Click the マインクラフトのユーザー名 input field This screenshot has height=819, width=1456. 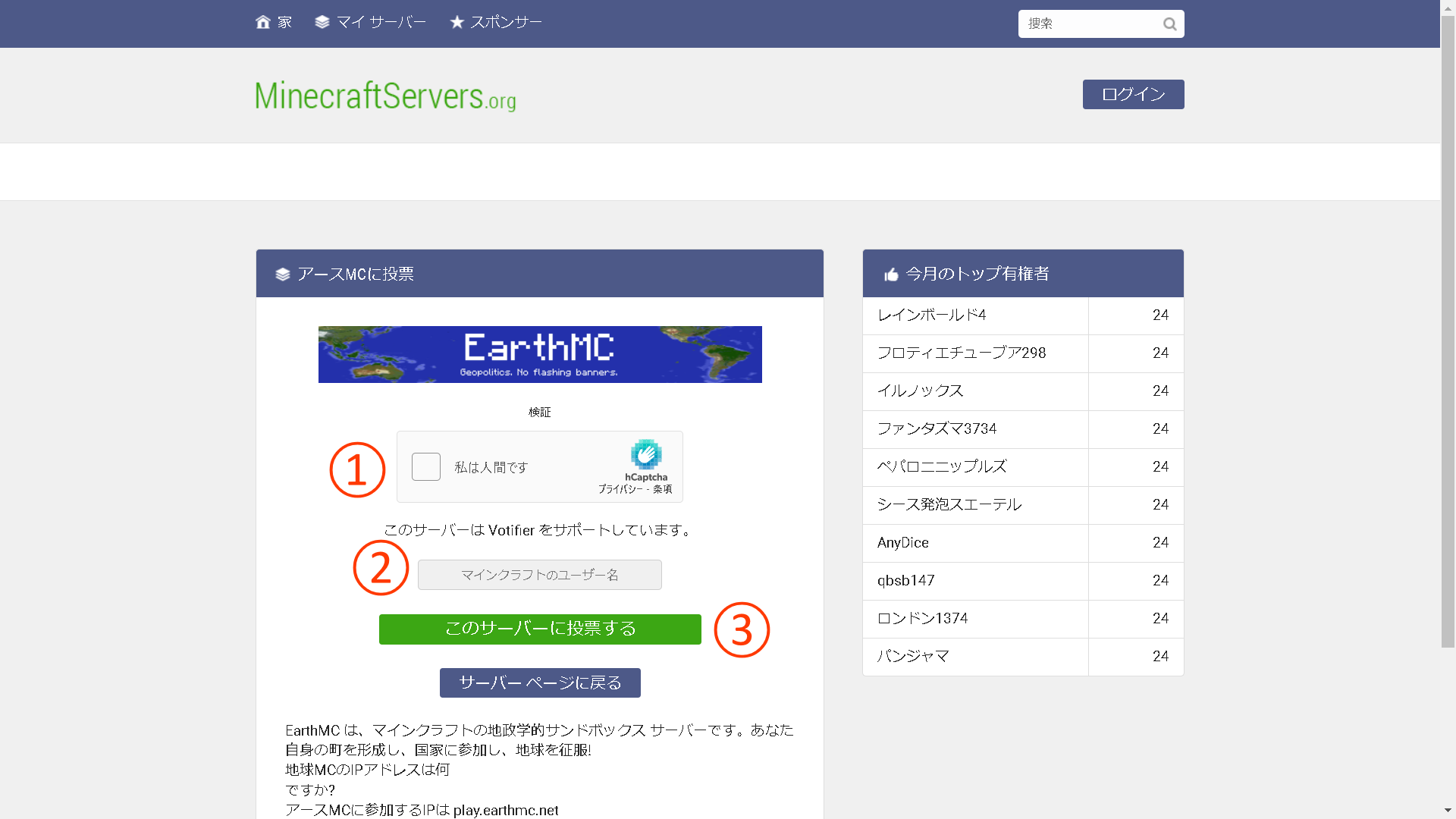tap(539, 574)
